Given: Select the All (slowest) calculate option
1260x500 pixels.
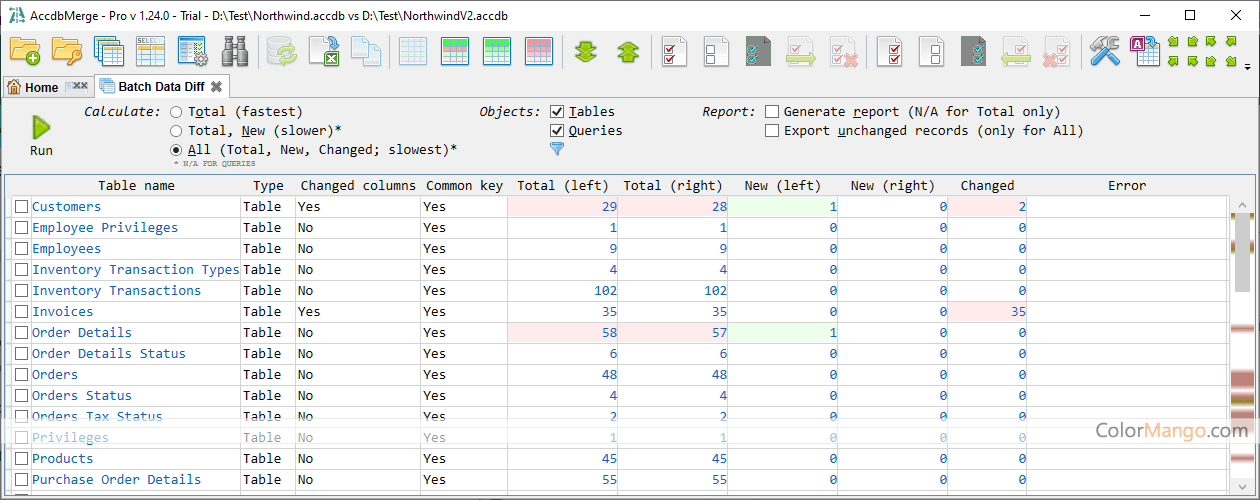Looking at the screenshot, I should (x=176, y=150).
